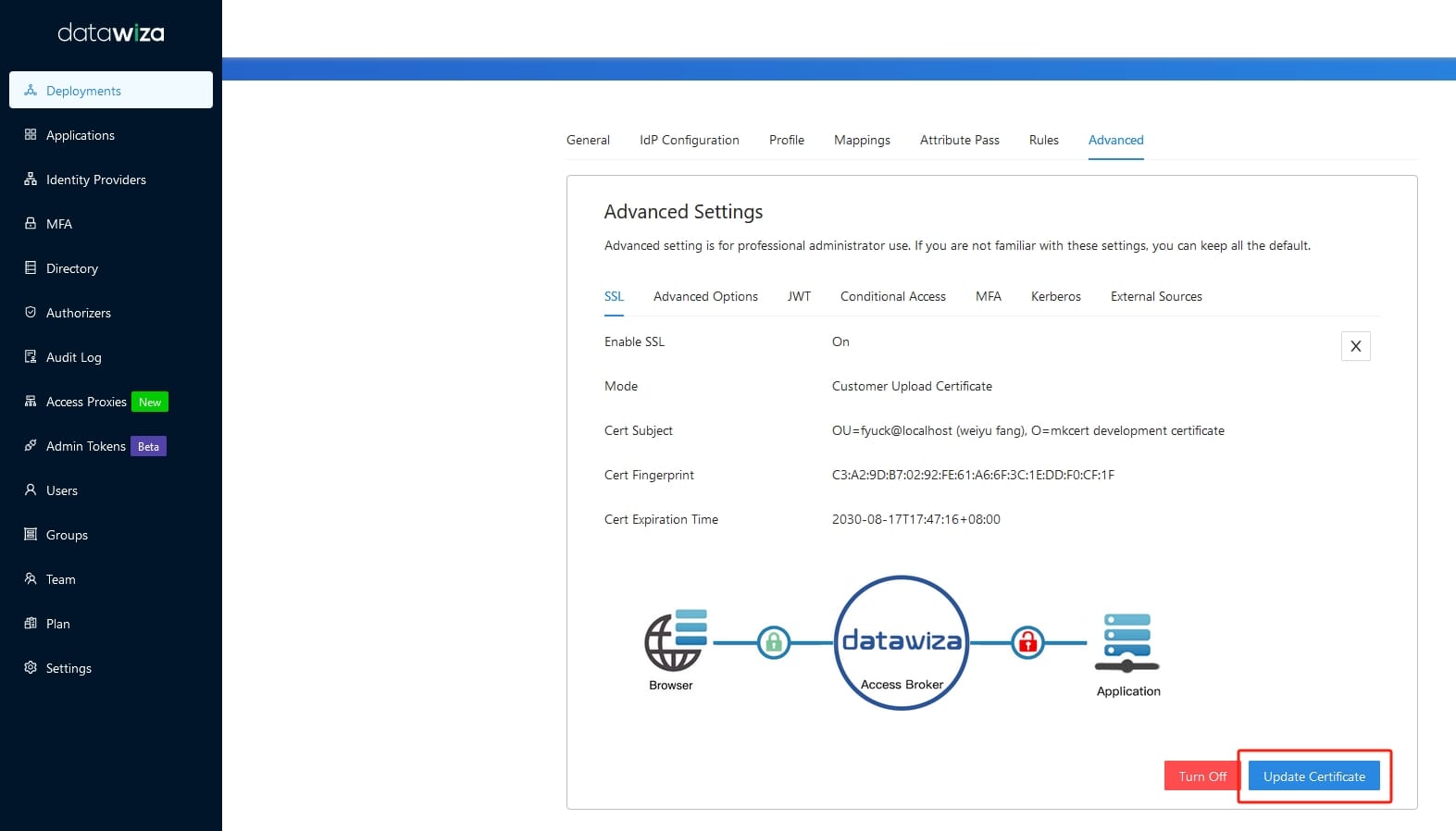Image resolution: width=1456 pixels, height=831 pixels.
Task: Open Users in the sidebar
Action: pyautogui.click(x=111, y=490)
